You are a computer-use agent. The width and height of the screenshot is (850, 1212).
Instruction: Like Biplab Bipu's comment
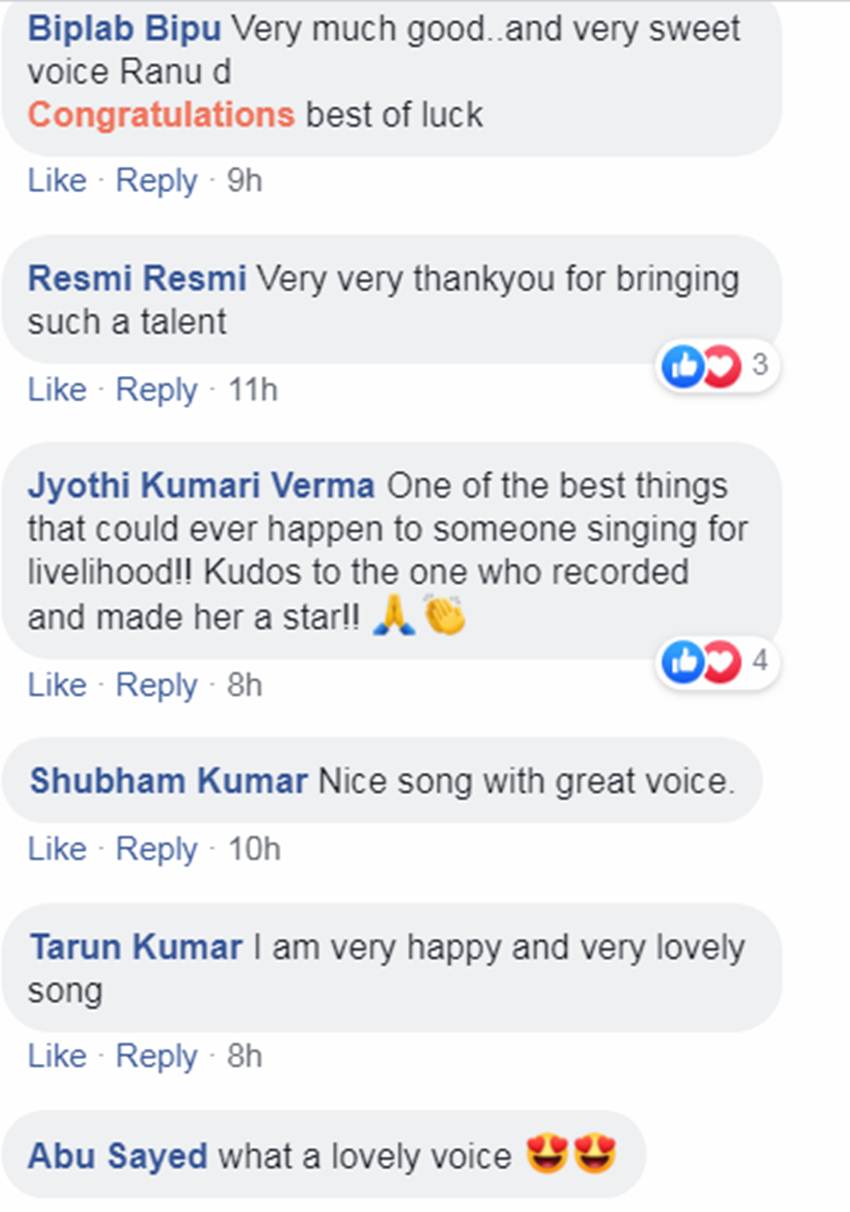57,181
